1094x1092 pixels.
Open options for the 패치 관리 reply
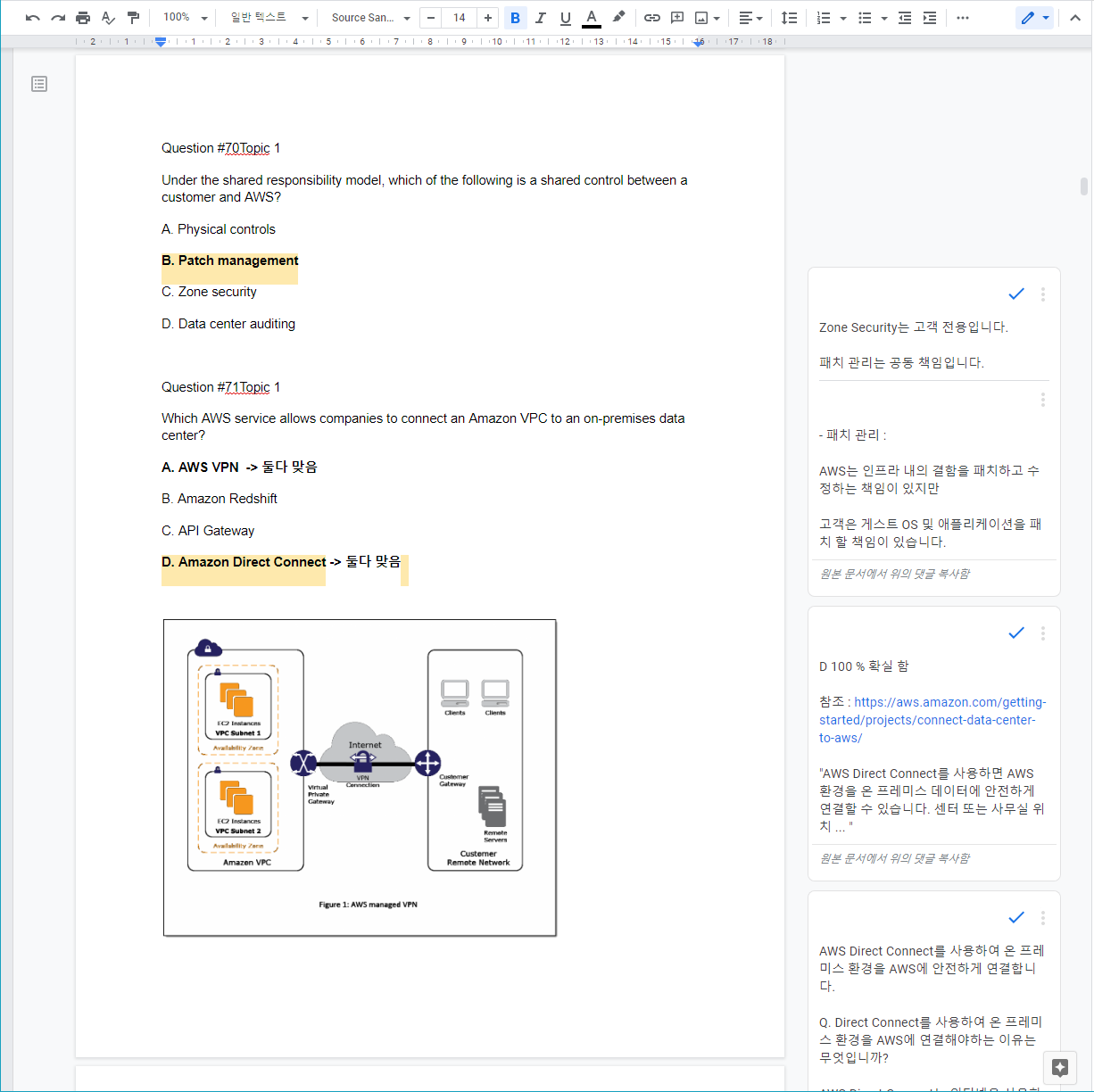1042,400
